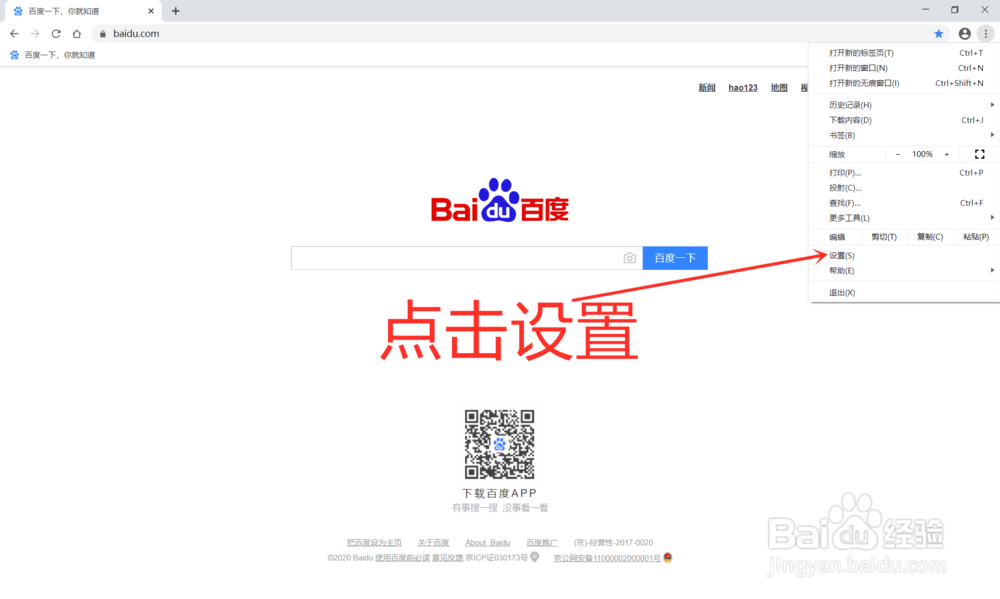1000x599 pixels.
Task: Click the 下载百度APP text
Action: pos(499,493)
